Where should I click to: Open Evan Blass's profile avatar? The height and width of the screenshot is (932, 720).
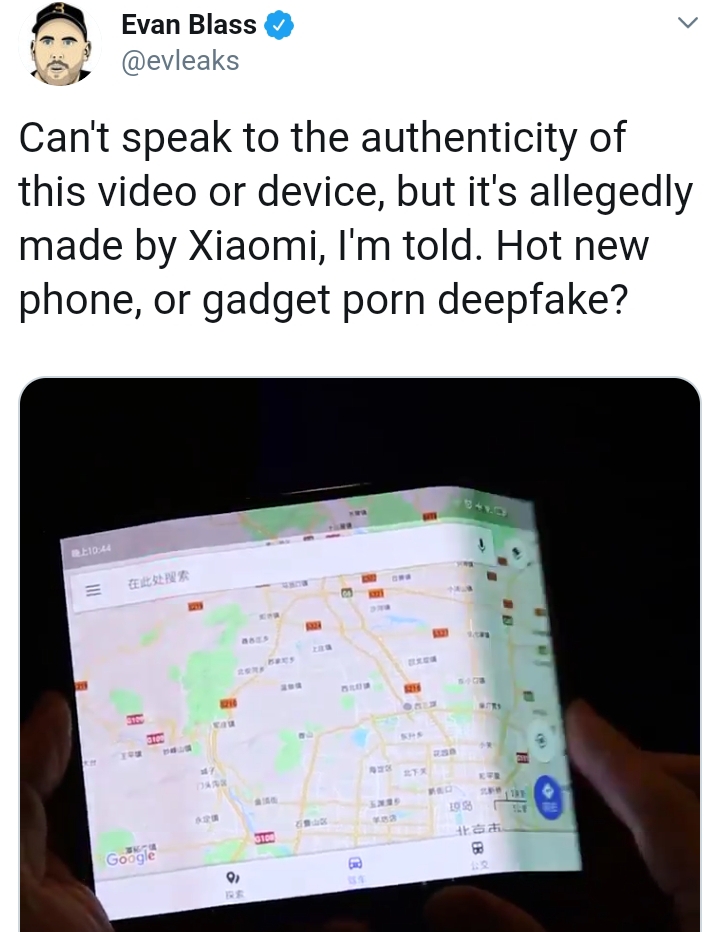[59, 44]
